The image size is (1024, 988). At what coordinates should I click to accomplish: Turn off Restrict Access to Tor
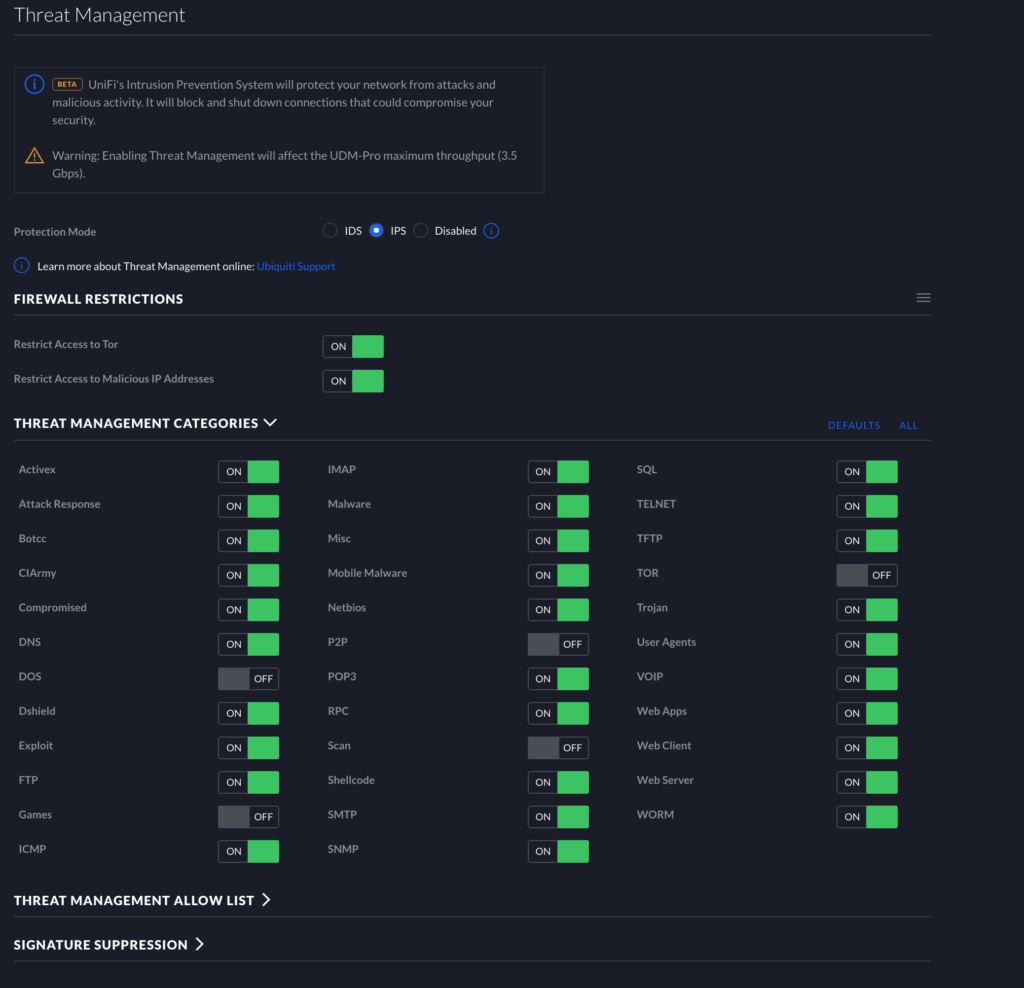tap(353, 347)
